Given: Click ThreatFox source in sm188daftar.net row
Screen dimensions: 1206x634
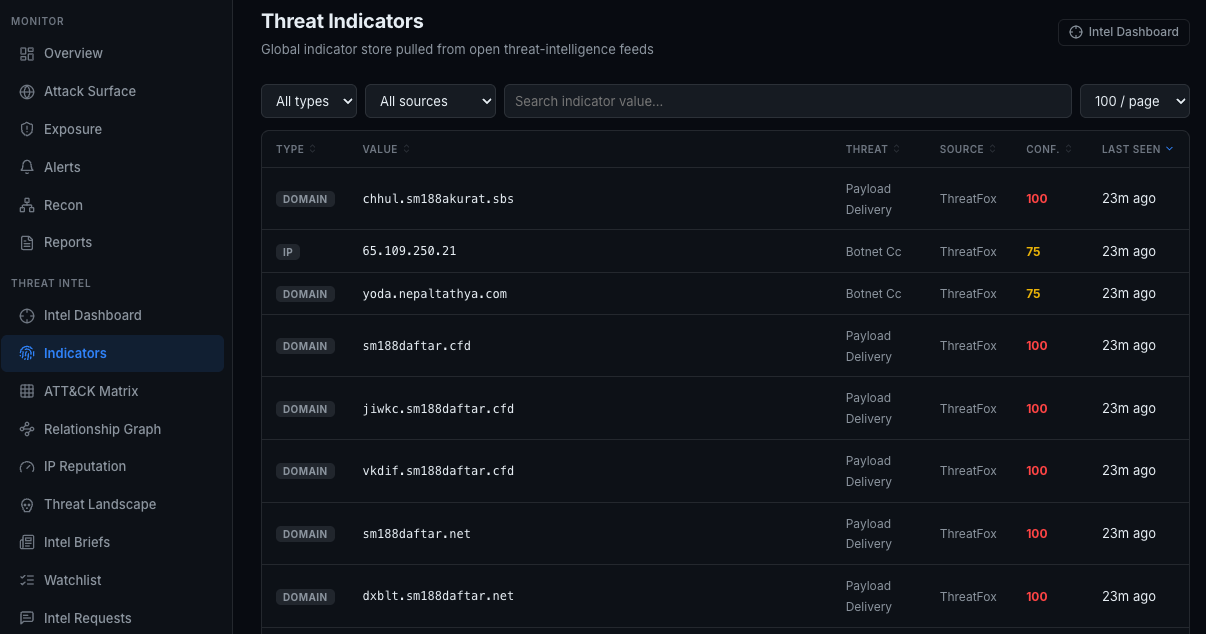Looking at the screenshot, I should point(968,534).
